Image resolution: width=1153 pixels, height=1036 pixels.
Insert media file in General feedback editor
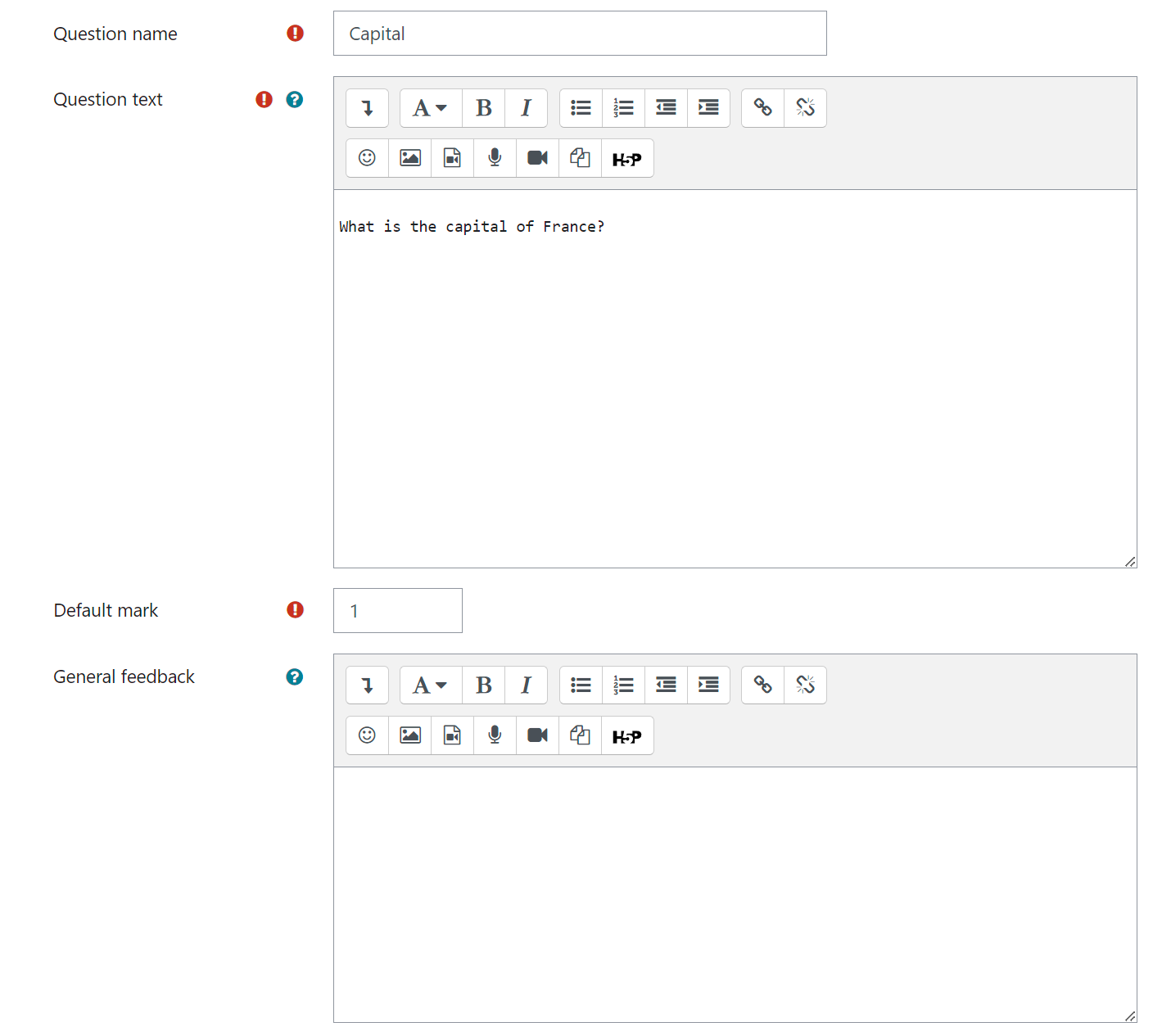(x=453, y=735)
